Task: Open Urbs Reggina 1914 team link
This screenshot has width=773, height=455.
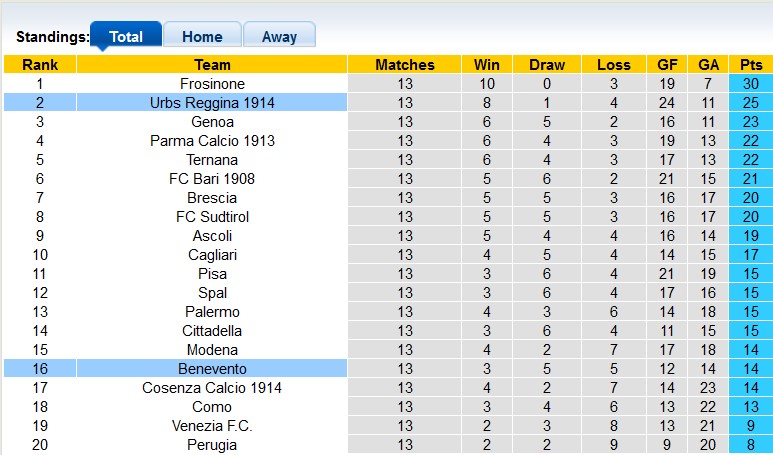Action: pyautogui.click(x=212, y=103)
